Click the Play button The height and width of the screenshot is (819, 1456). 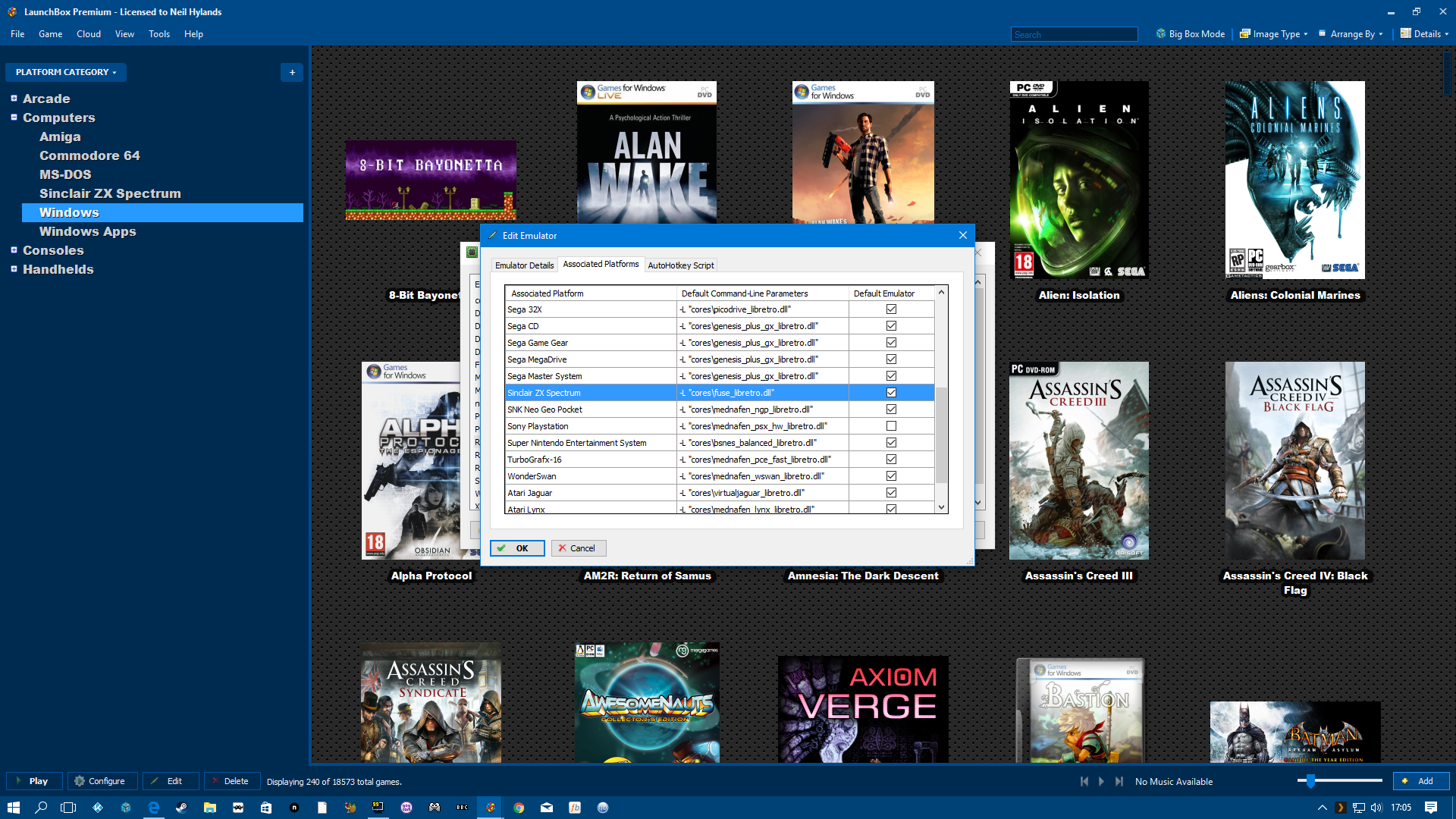pos(34,781)
